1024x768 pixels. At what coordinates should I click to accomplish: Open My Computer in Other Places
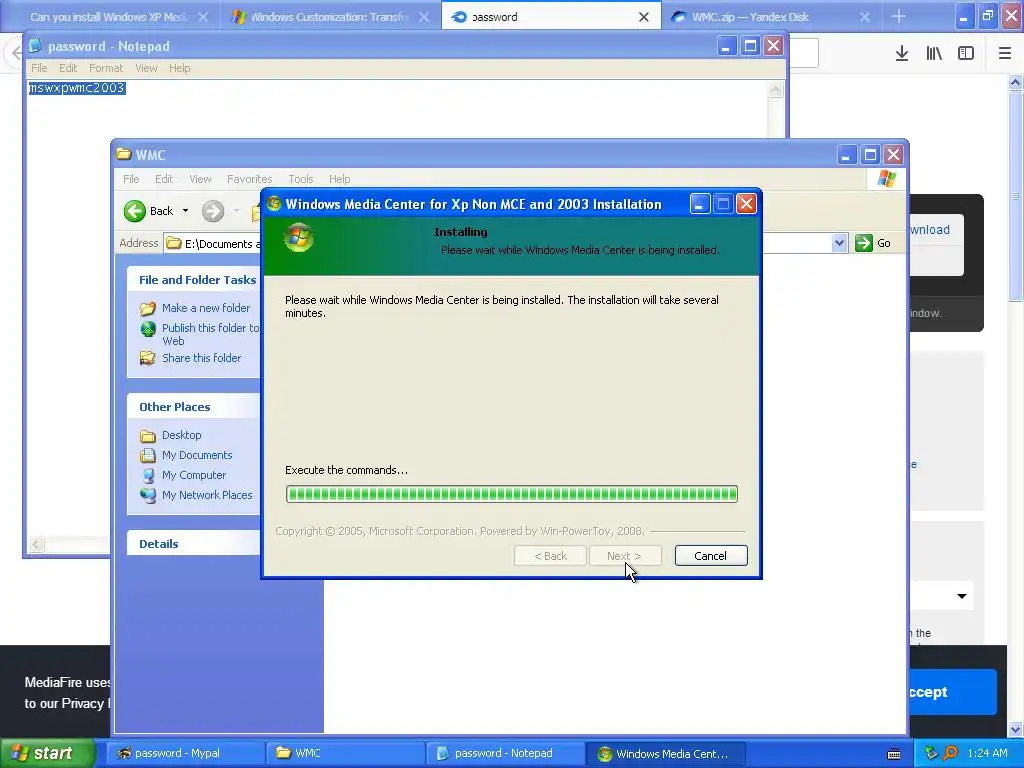click(194, 475)
